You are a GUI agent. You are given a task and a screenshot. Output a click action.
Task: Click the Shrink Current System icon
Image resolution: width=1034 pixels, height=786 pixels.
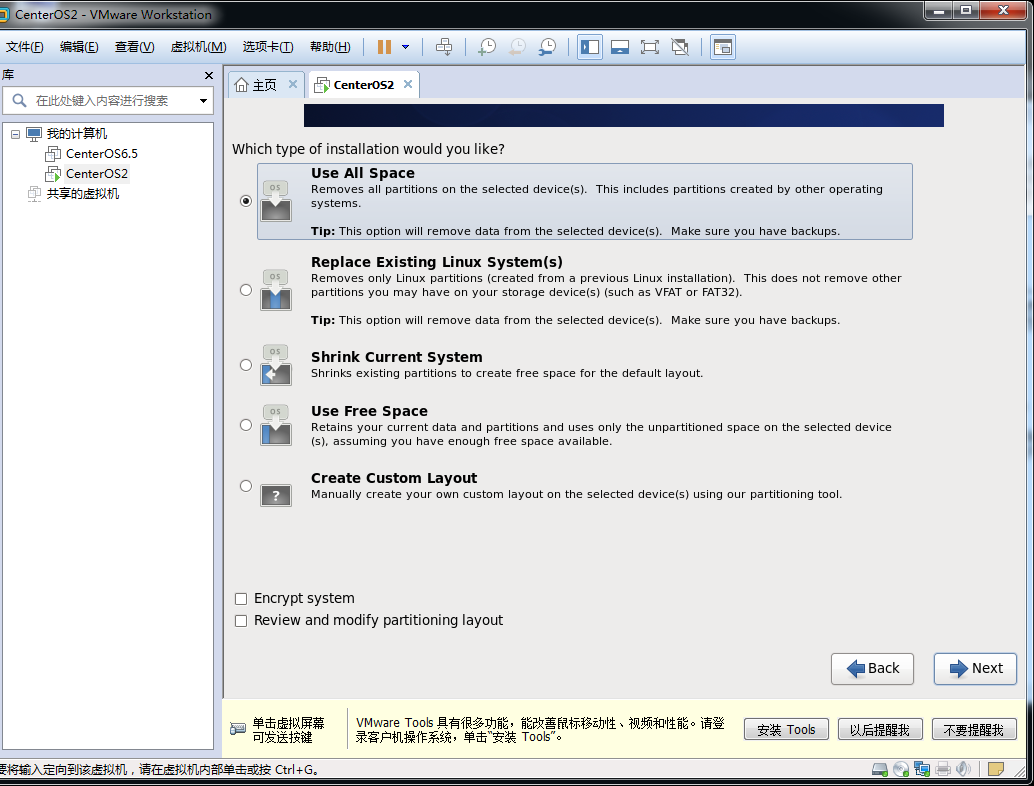point(276,365)
